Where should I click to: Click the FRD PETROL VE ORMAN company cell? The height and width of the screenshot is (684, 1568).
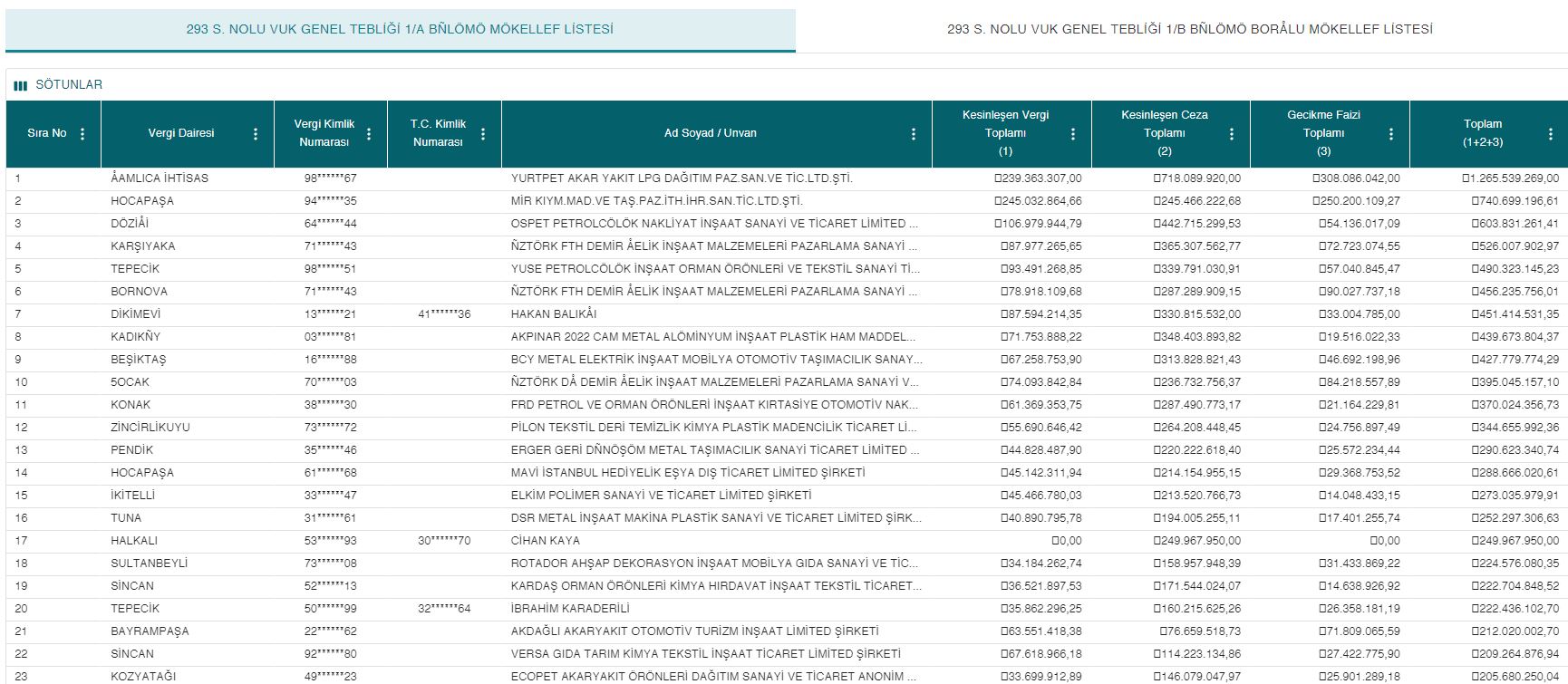coord(715,405)
